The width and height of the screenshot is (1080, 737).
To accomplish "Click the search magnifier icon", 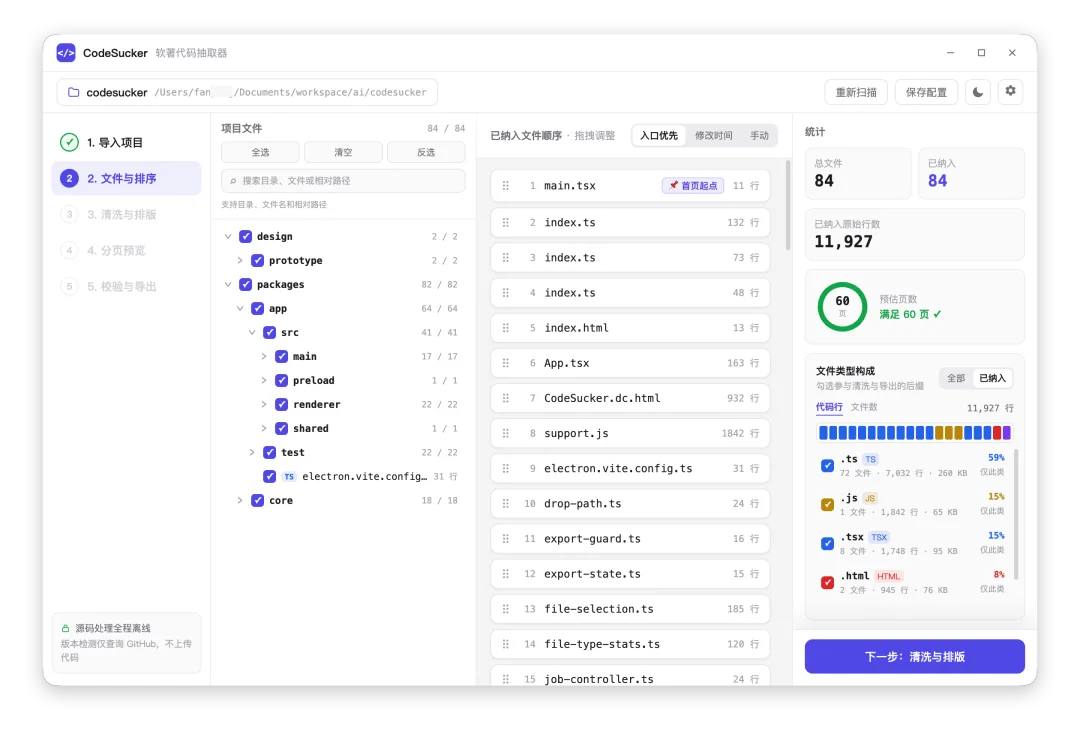I will coord(233,181).
